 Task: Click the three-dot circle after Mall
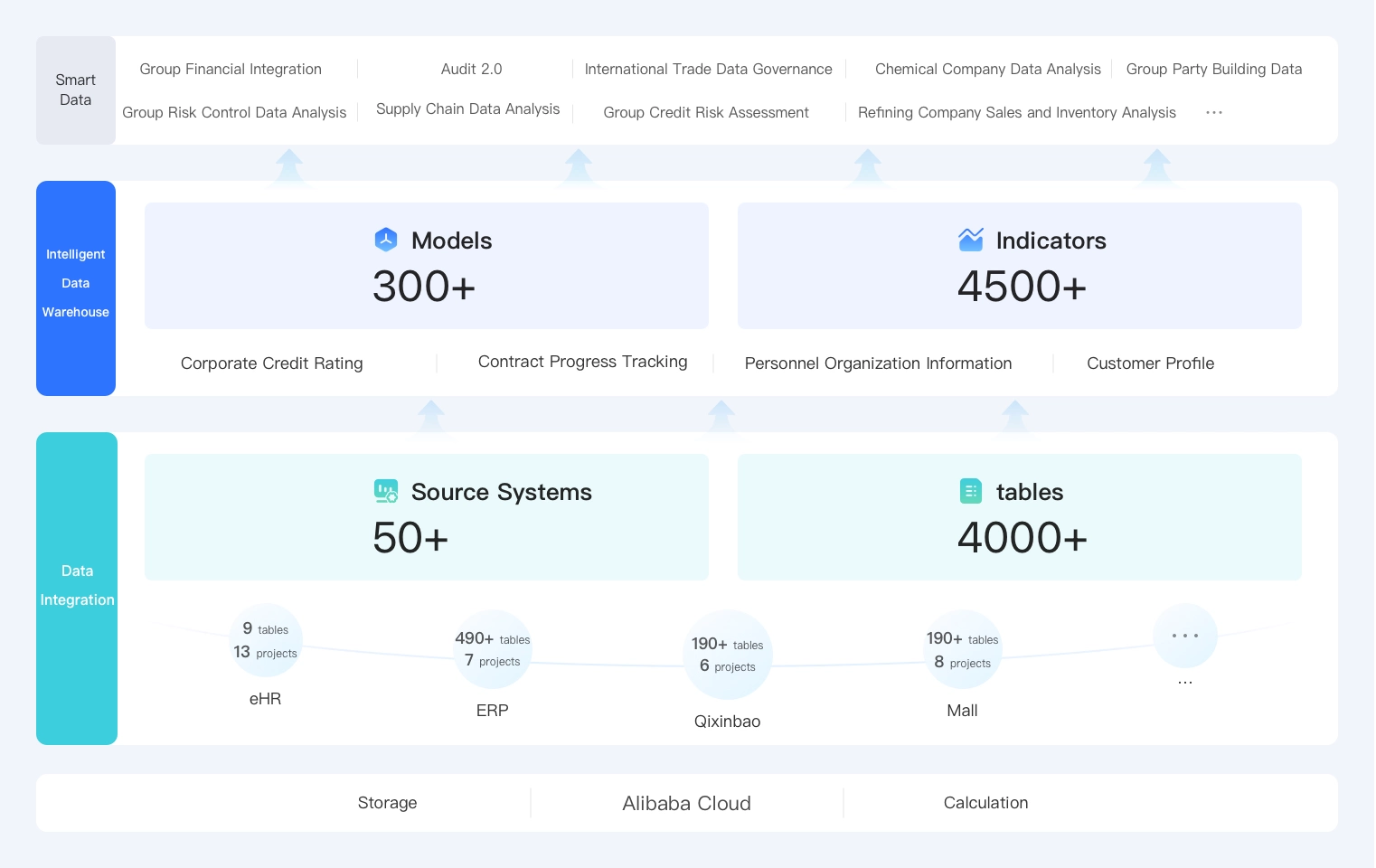tap(1185, 636)
